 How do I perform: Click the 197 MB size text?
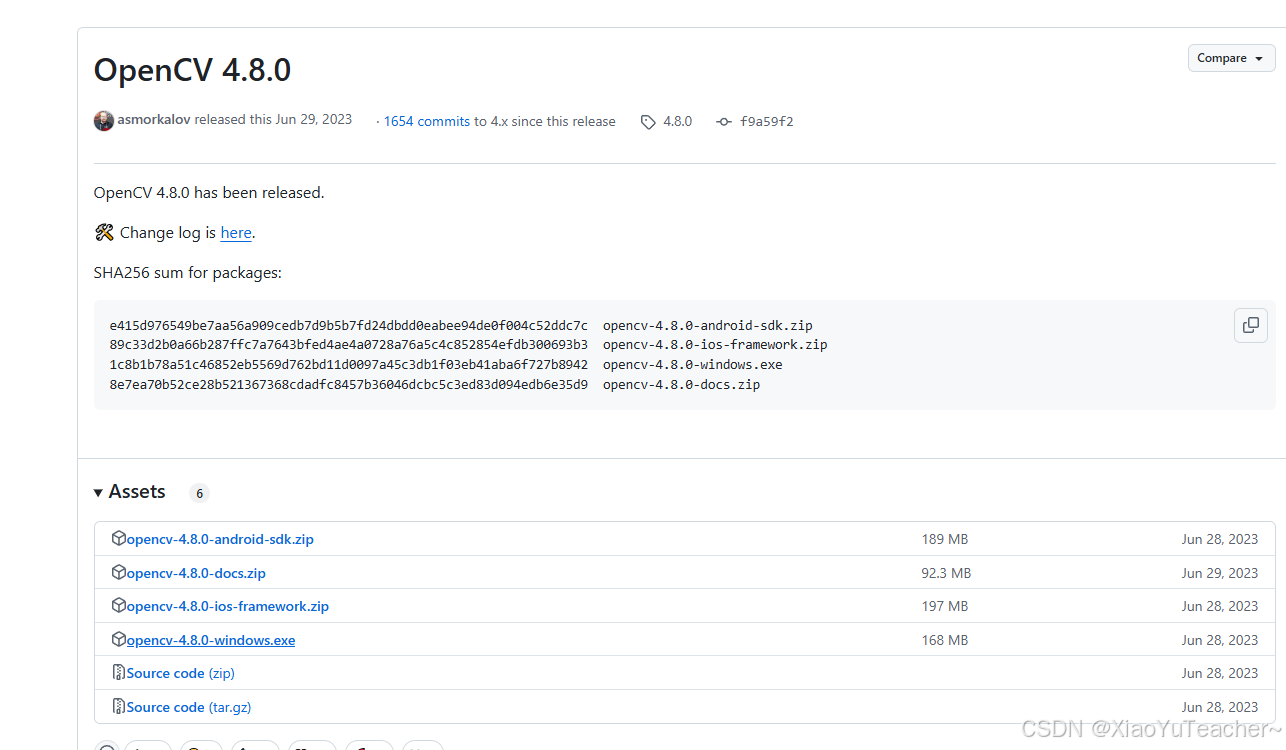point(945,606)
